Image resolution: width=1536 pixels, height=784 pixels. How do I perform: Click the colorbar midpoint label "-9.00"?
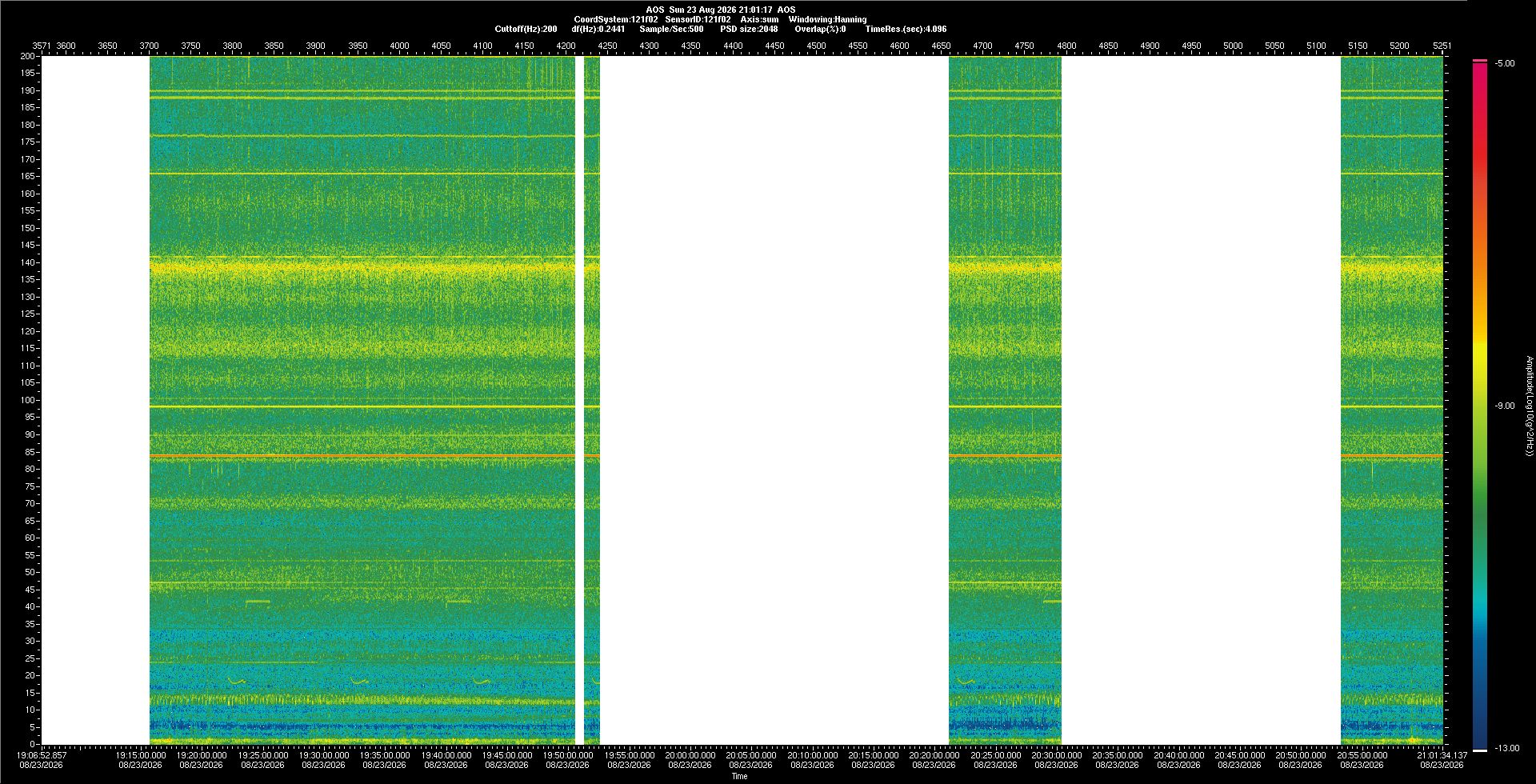(1505, 406)
